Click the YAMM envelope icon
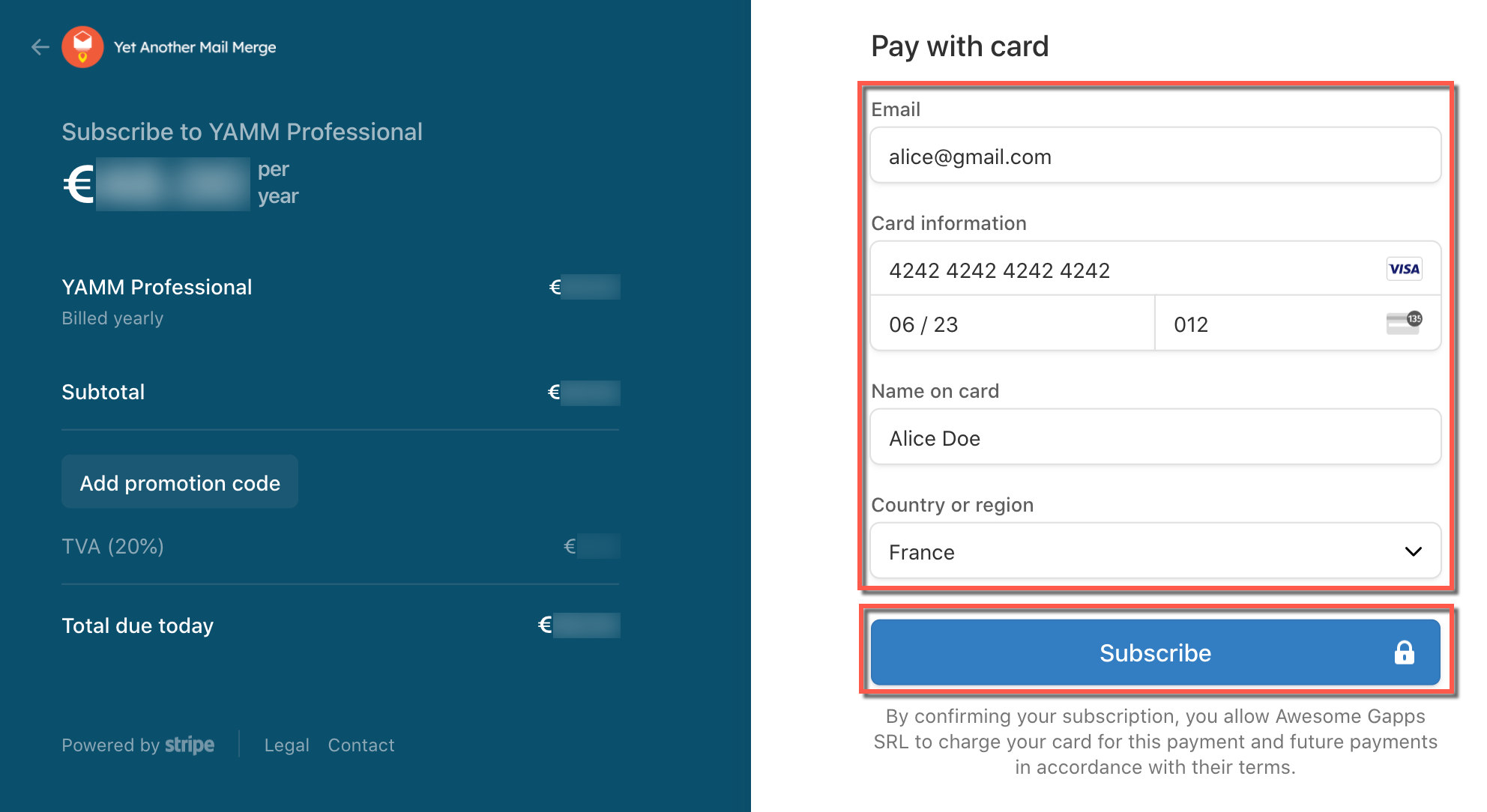The width and height of the screenshot is (1487, 812). point(84,46)
